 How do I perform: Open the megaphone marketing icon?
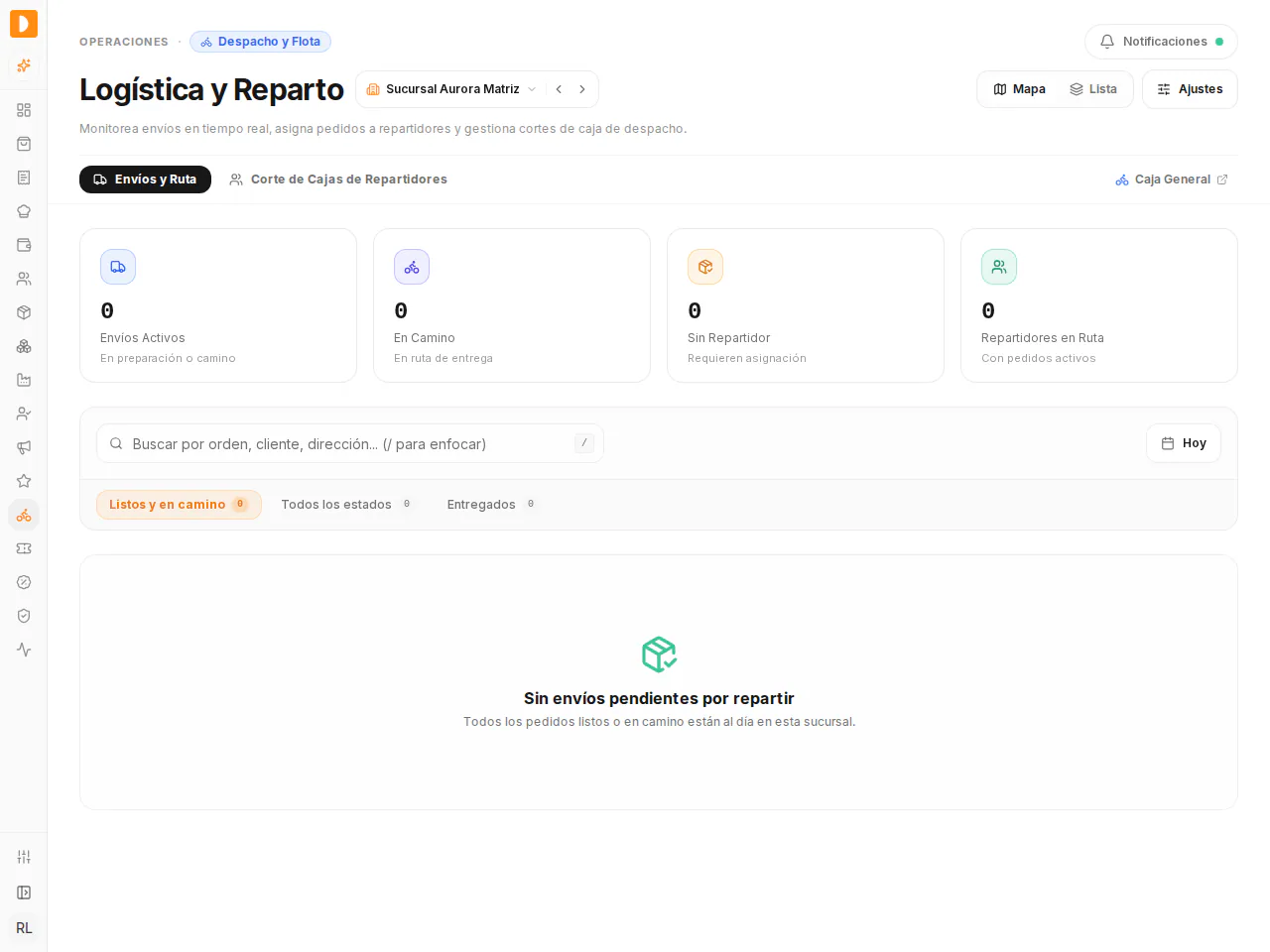24,447
